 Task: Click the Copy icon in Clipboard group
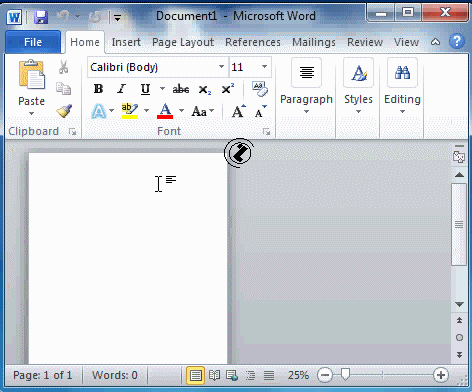pyautogui.click(x=63, y=89)
